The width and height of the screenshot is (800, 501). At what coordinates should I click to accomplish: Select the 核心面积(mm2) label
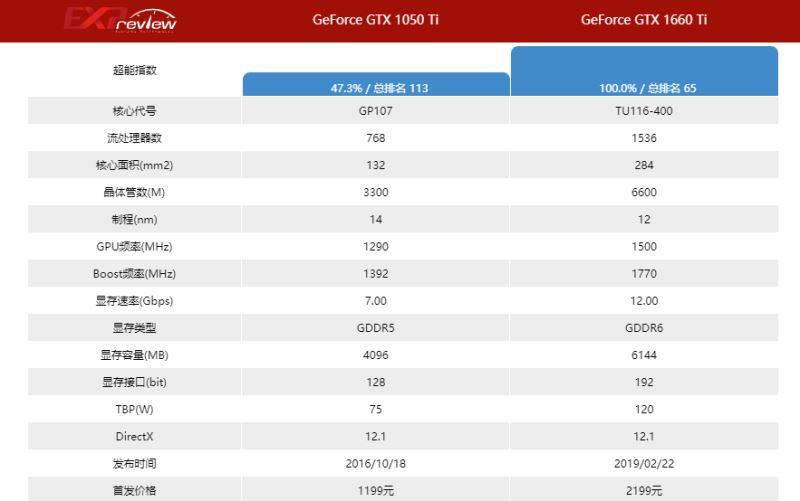point(135,165)
